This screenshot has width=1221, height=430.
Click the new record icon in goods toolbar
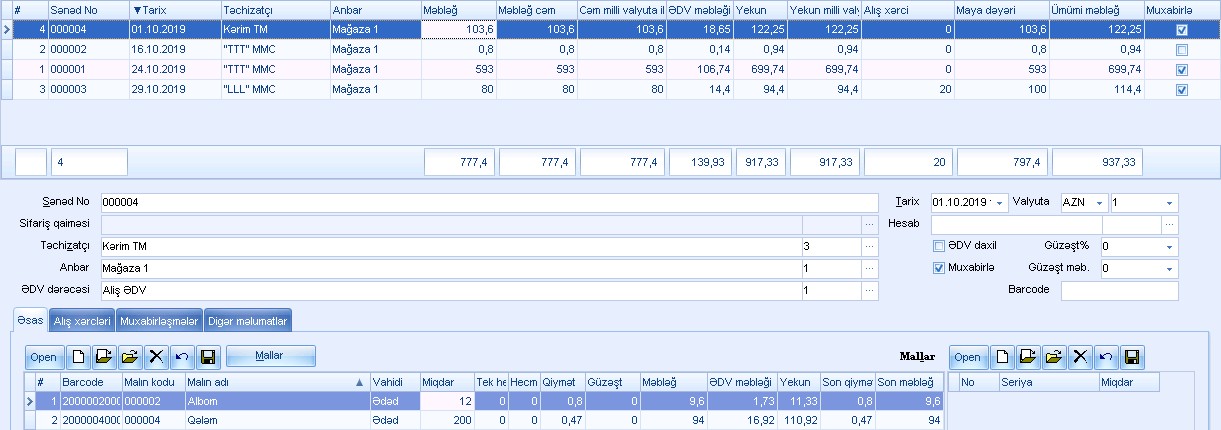(78, 356)
